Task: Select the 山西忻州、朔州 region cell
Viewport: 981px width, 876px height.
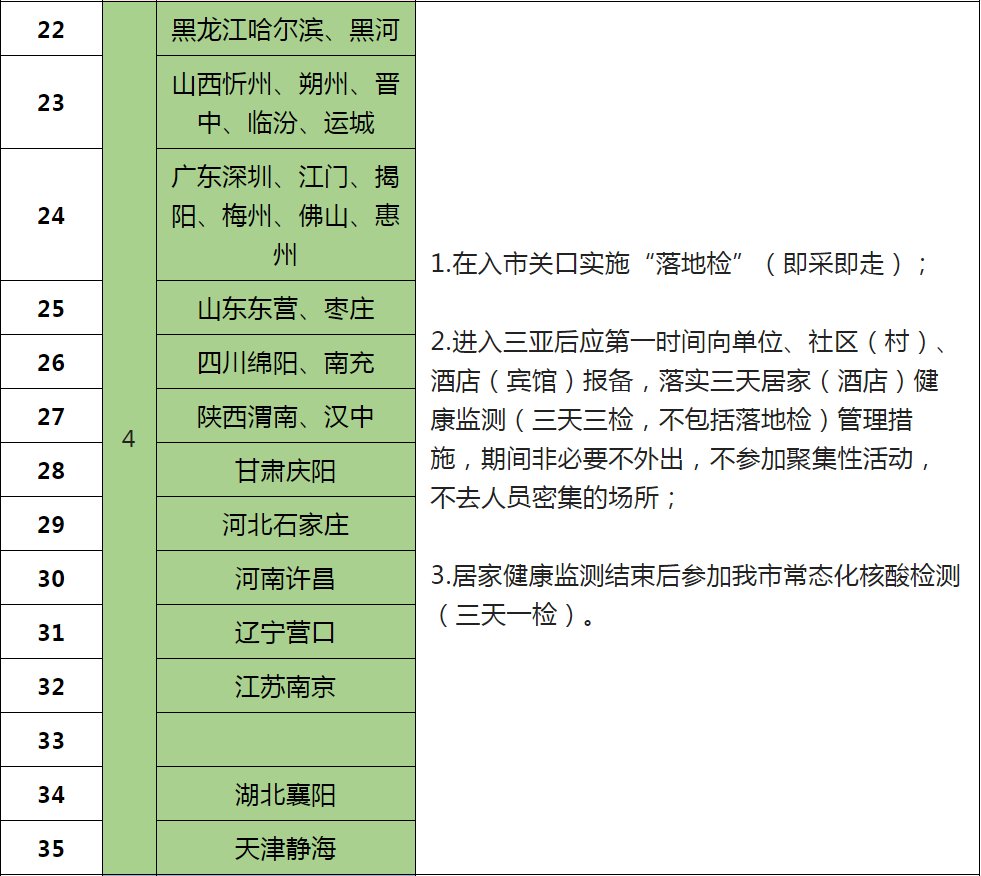Action: (285, 103)
